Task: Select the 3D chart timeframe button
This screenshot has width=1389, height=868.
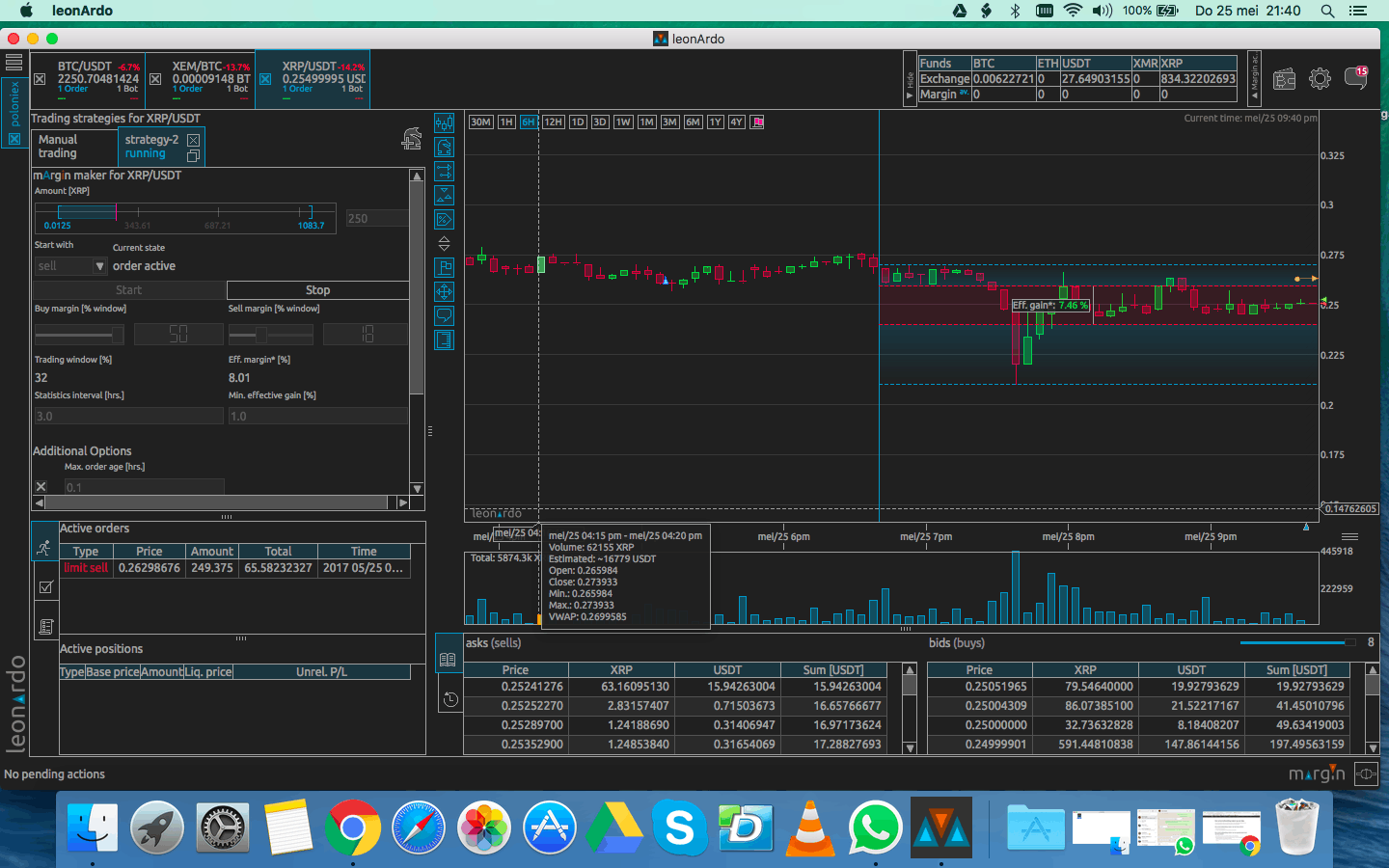Action: coord(600,122)
